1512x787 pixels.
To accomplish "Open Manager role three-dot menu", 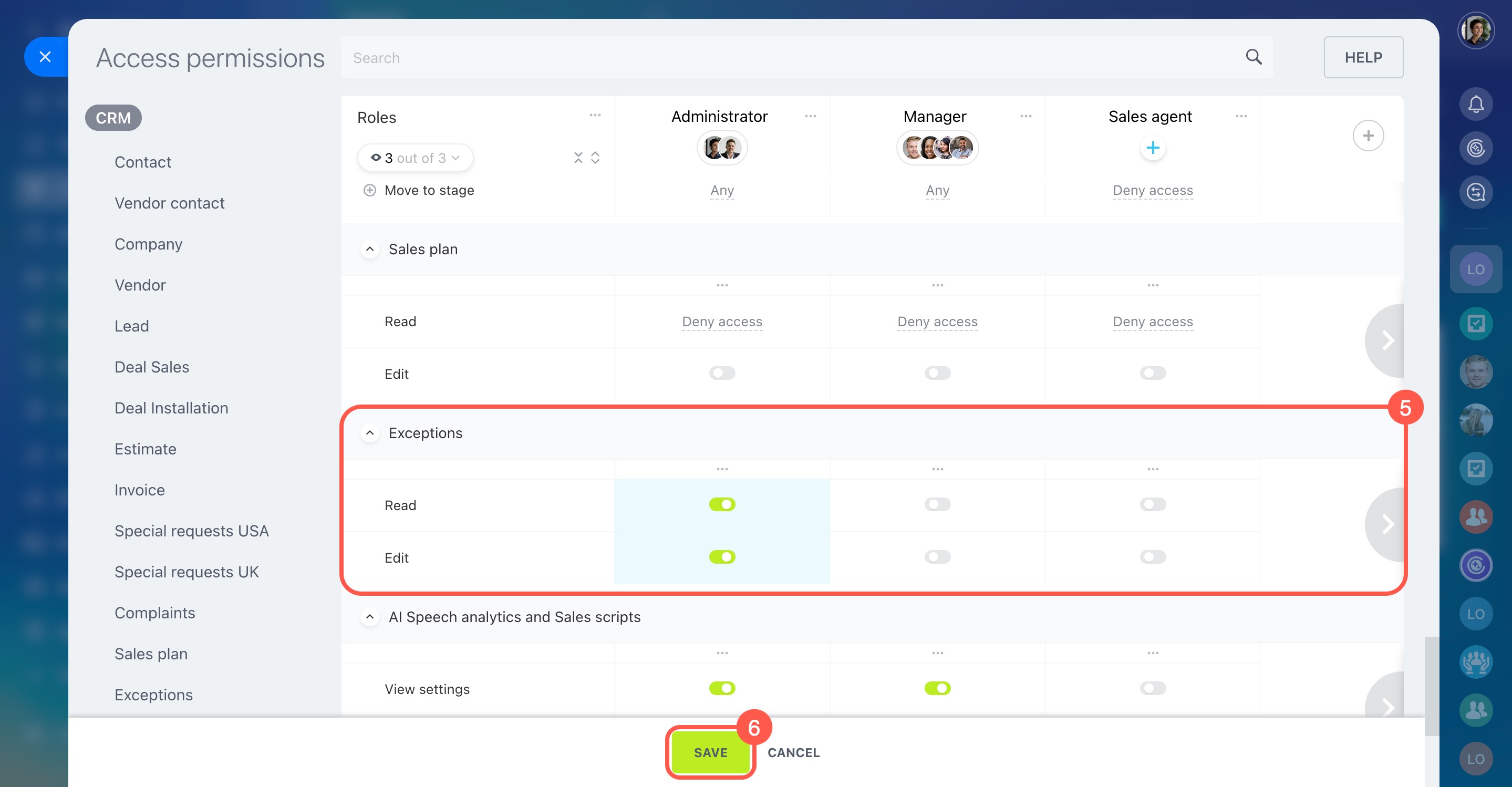I will coord(1026,116).
